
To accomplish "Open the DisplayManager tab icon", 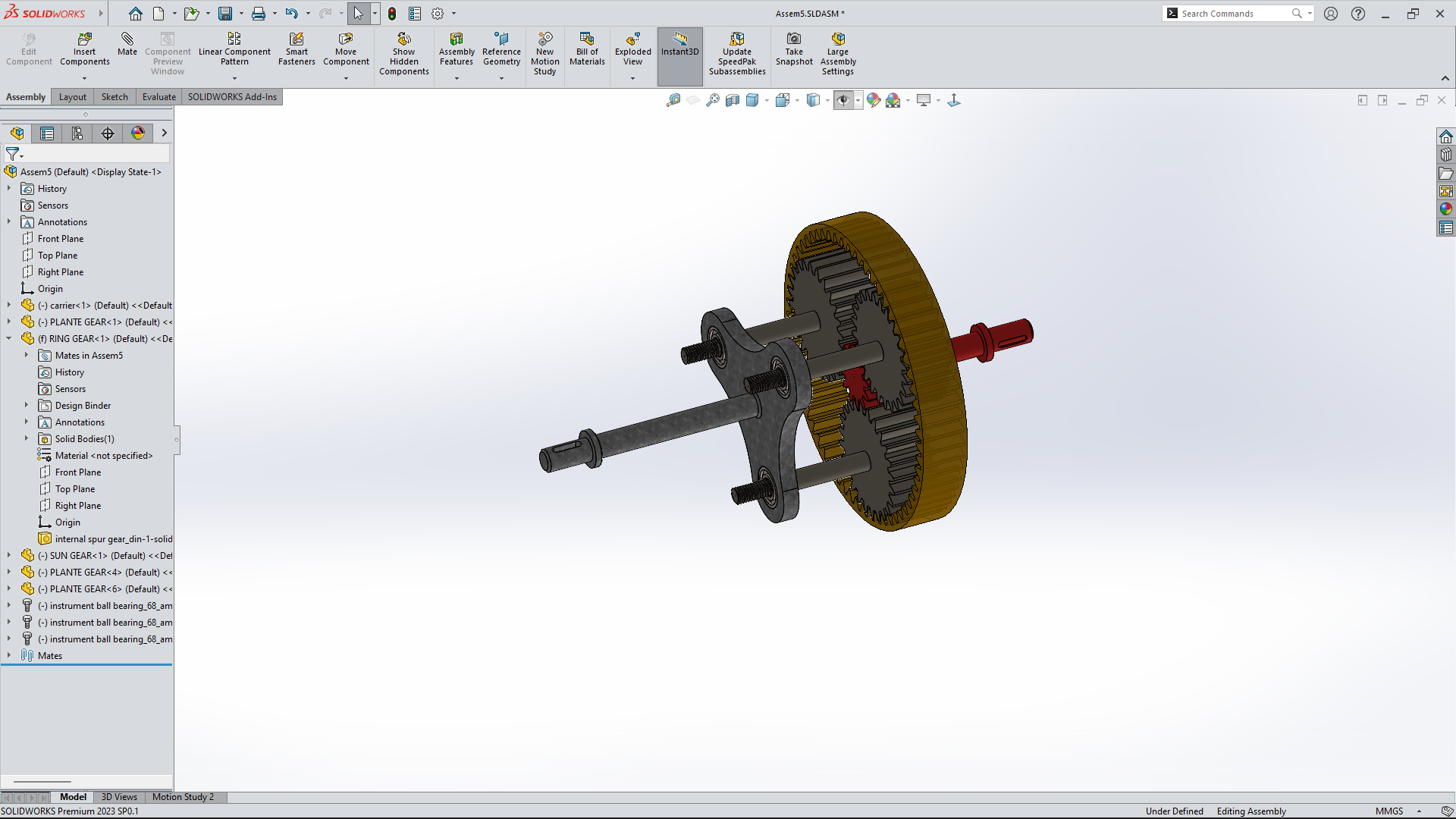I will (138, 133).
